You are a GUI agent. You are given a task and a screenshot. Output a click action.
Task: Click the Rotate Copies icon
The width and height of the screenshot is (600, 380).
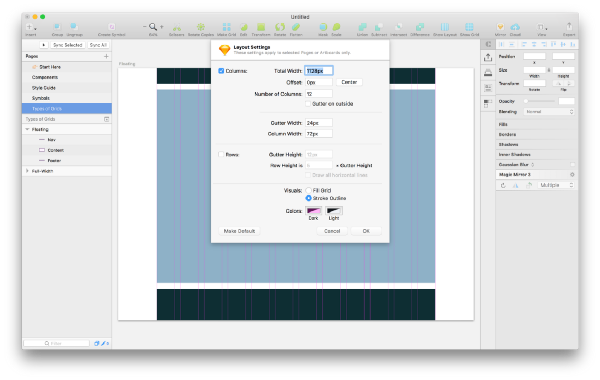[201, 27]
